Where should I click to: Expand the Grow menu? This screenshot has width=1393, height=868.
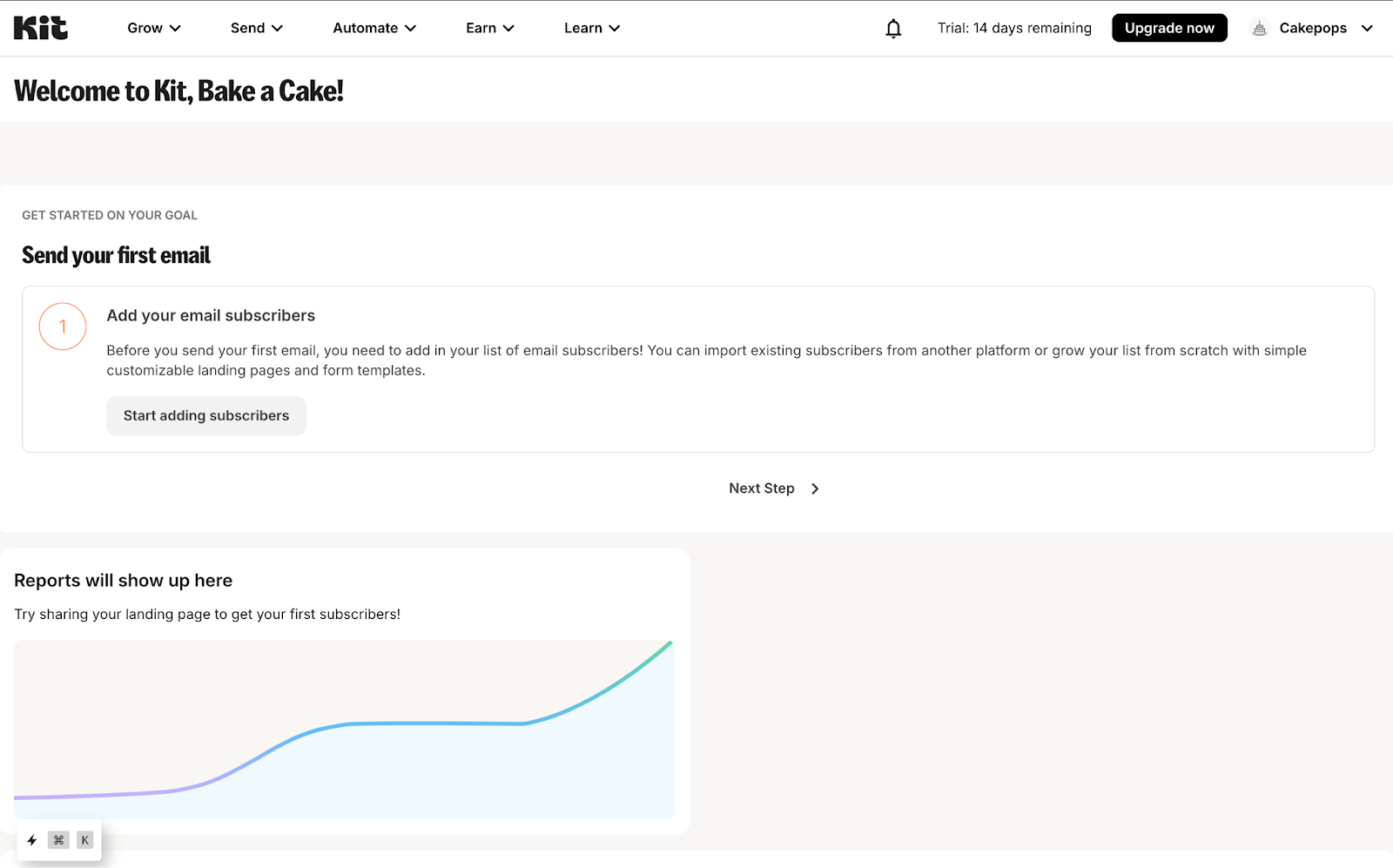154,28
